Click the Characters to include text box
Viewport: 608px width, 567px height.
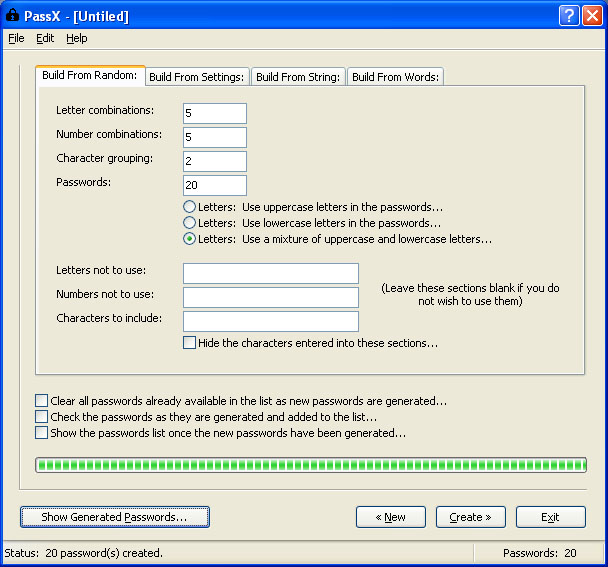click(x=270, y=321)
